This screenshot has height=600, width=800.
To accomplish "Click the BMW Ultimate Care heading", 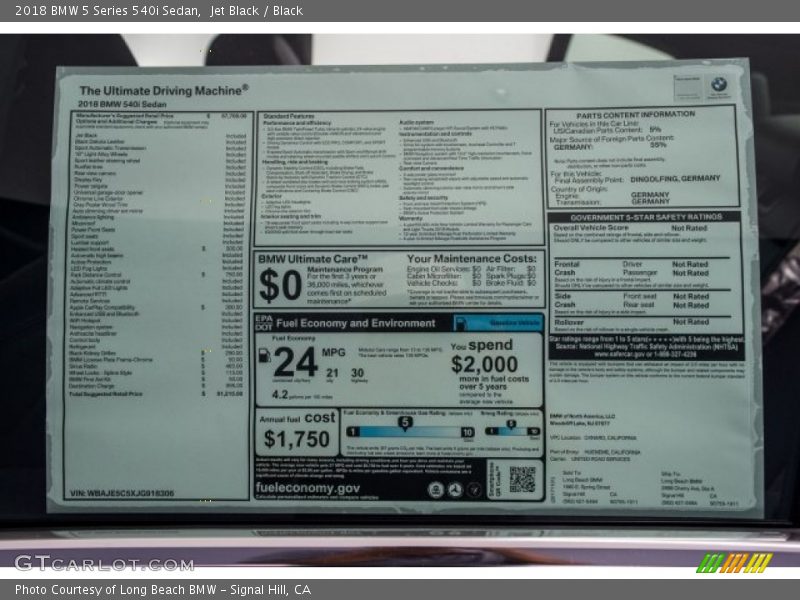I will (x=313, y=259).
